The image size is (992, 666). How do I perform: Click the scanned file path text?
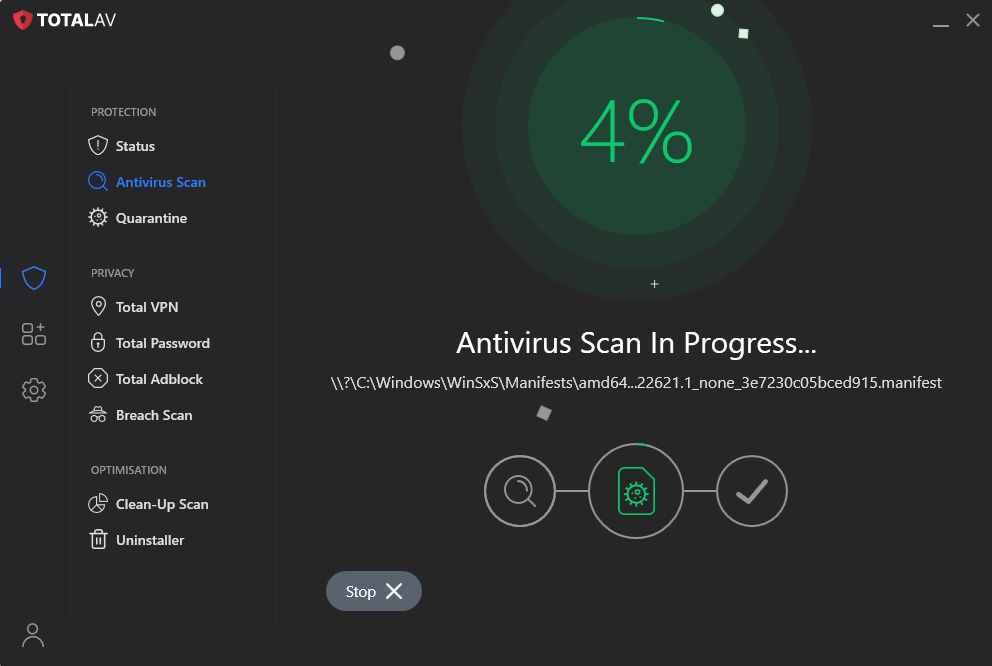(x=636, y=383)
